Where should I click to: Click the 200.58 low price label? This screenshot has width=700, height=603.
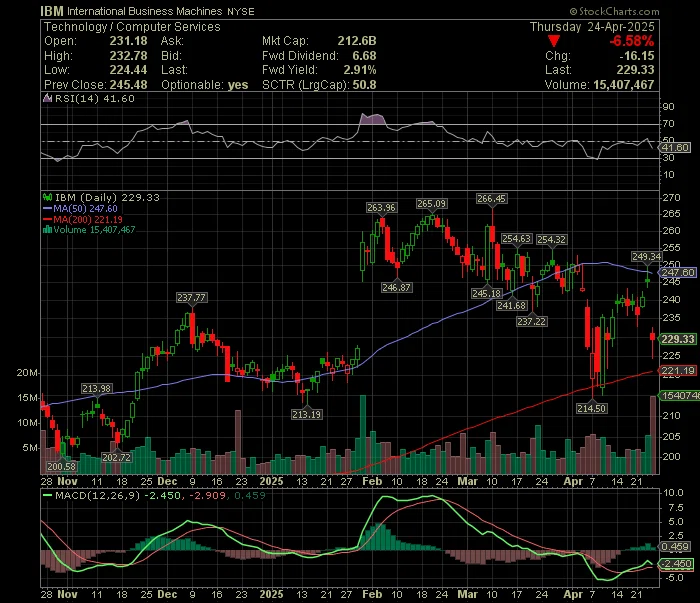click(x=62, y=467)
